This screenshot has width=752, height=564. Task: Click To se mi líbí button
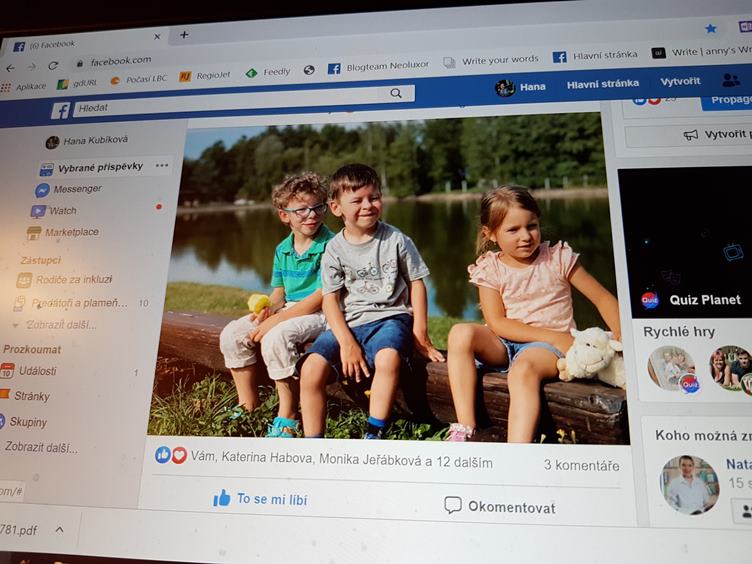(260, 499)
